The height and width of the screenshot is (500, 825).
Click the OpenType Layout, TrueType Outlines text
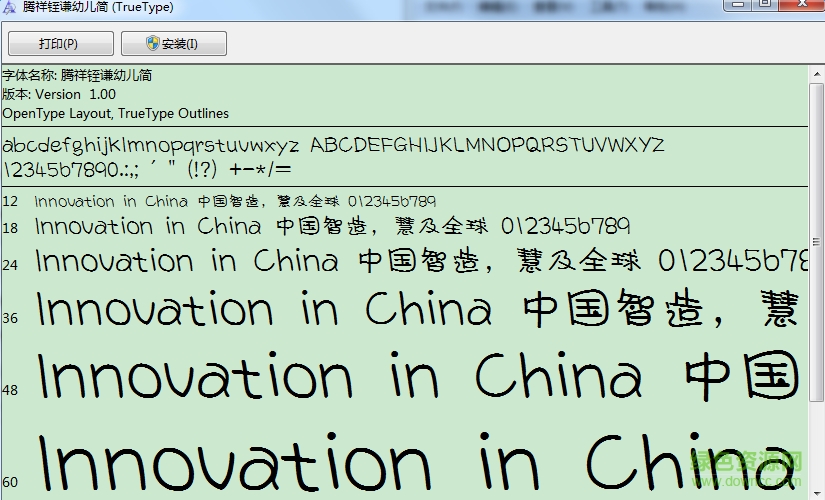115,113
